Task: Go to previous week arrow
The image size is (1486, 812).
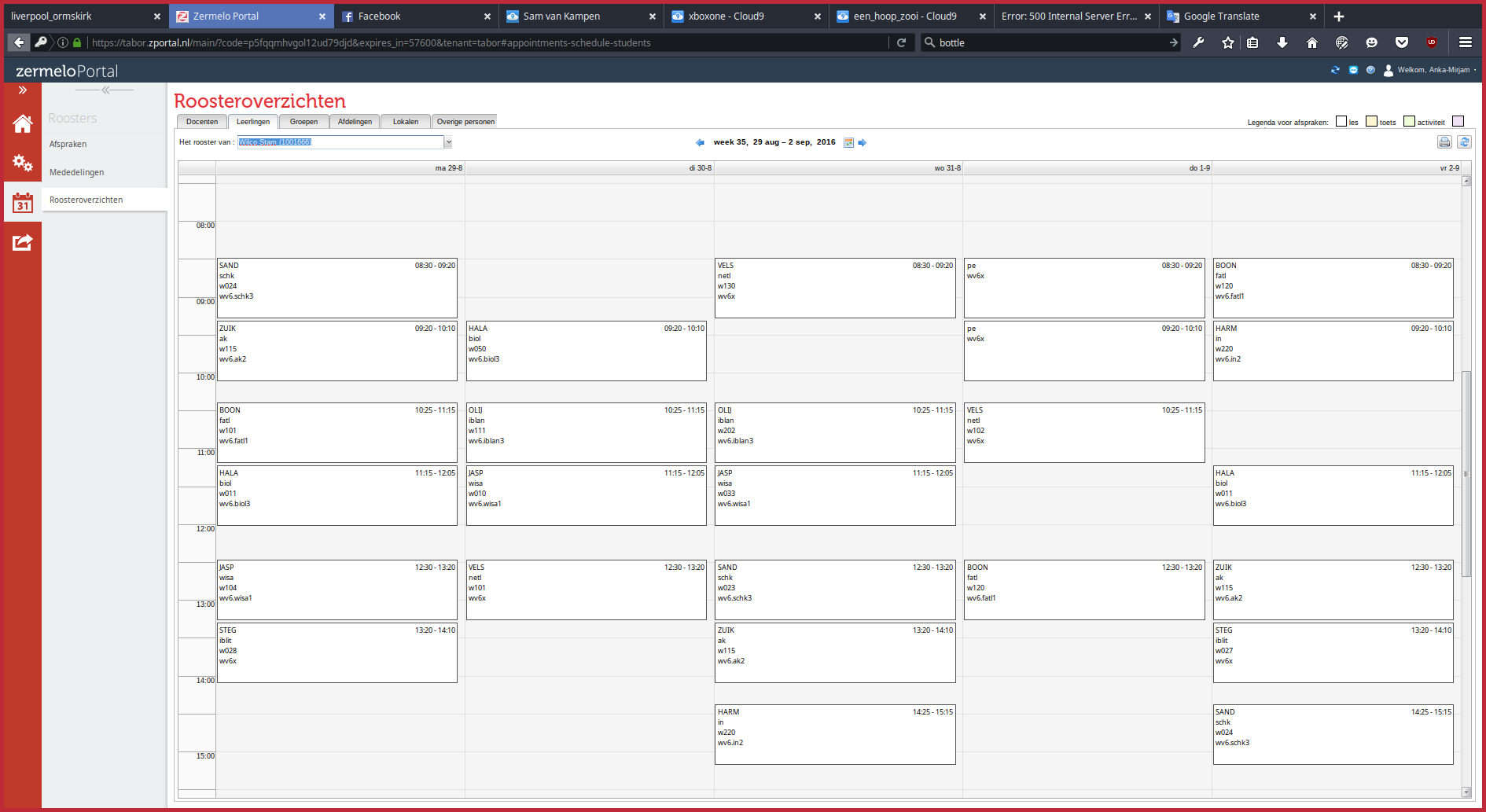Action: click(700, 142)
